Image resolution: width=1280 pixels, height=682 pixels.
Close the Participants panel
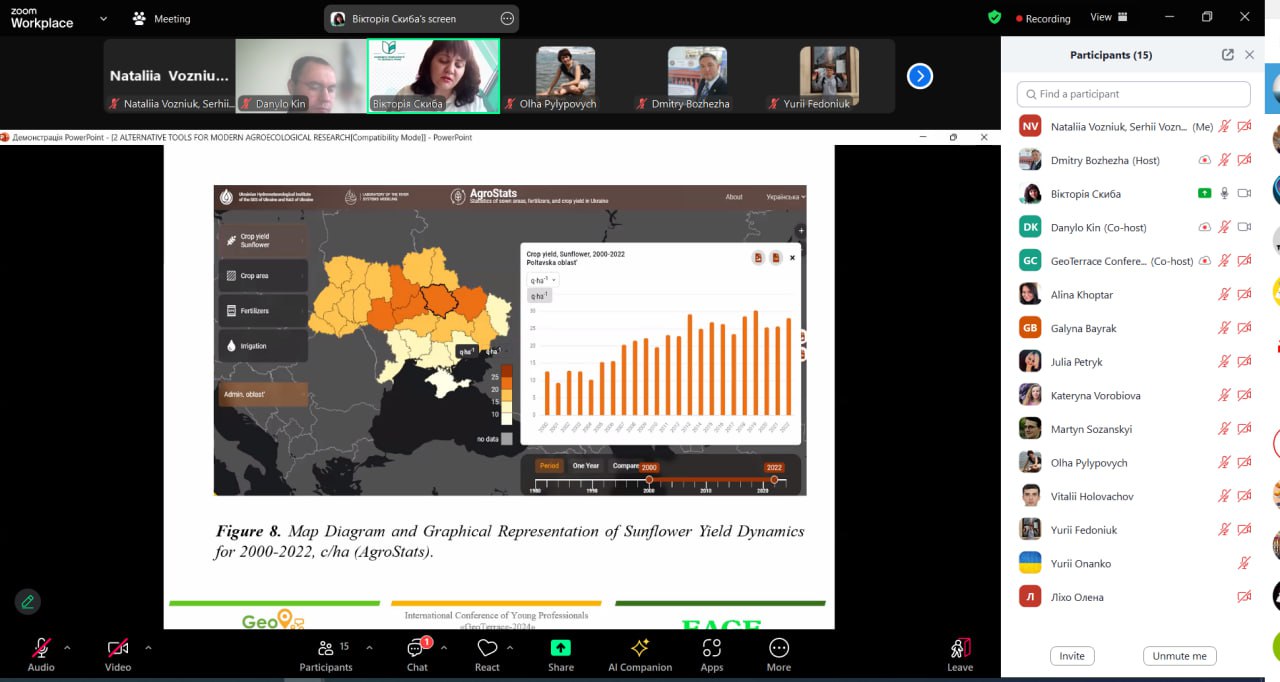(1249, 55)
